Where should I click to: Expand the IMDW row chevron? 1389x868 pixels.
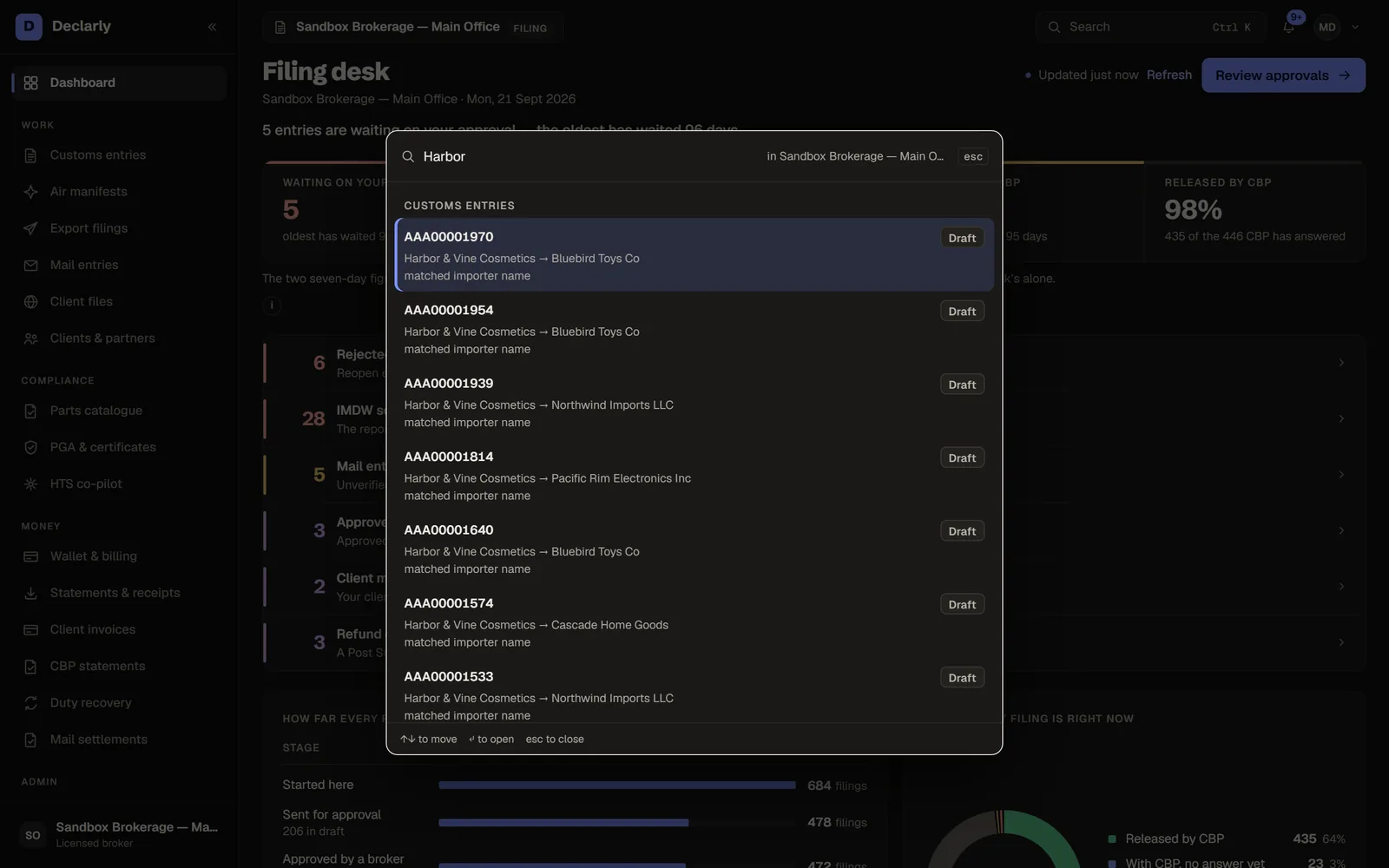coord(1341,418)
